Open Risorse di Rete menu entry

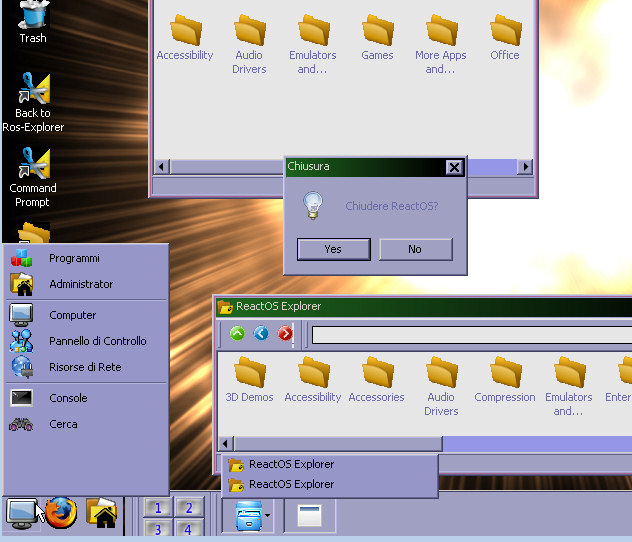pyautogui.click(x=86, y=367)
